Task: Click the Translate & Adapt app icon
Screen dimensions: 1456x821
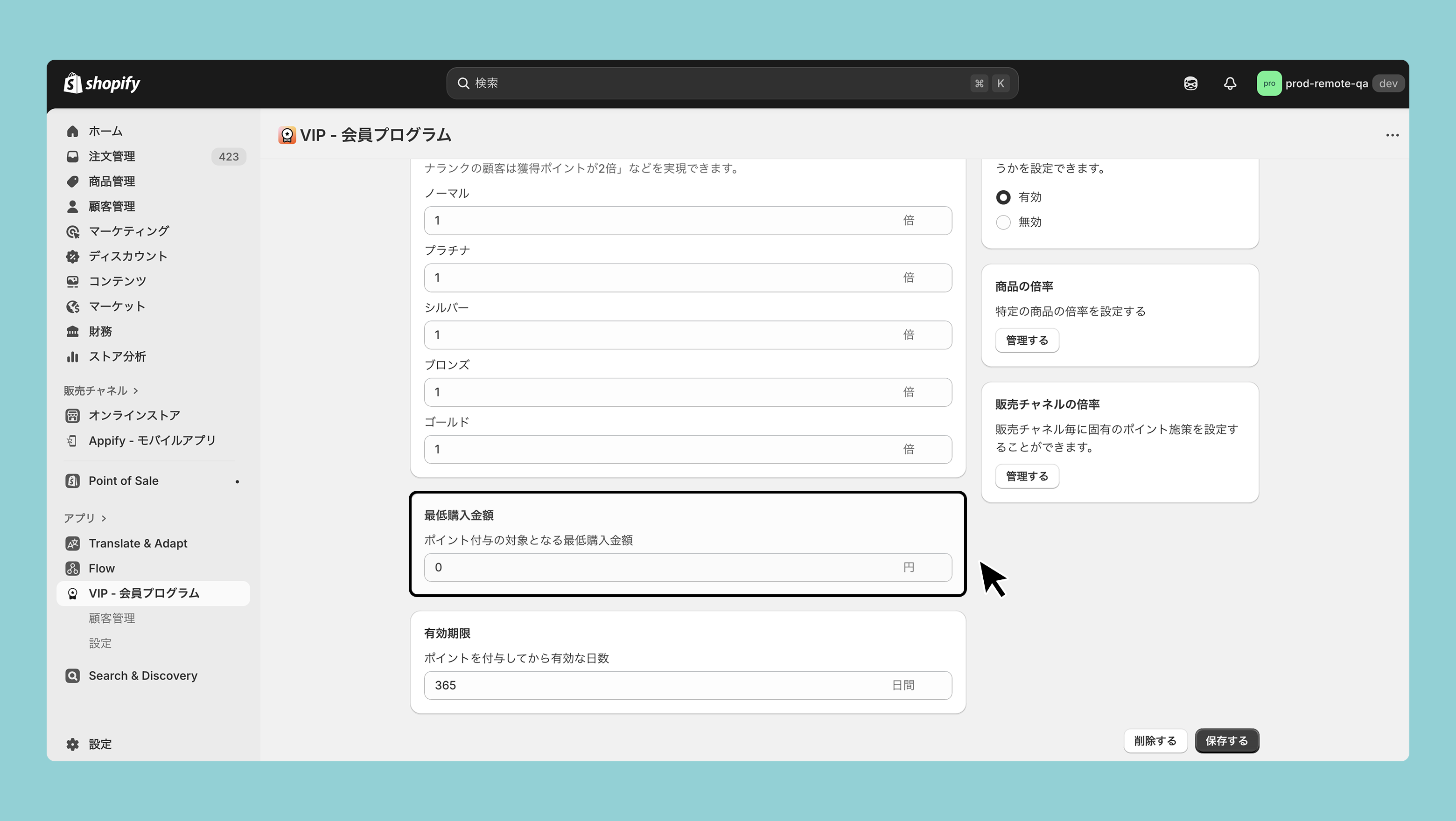Action: 72,543
